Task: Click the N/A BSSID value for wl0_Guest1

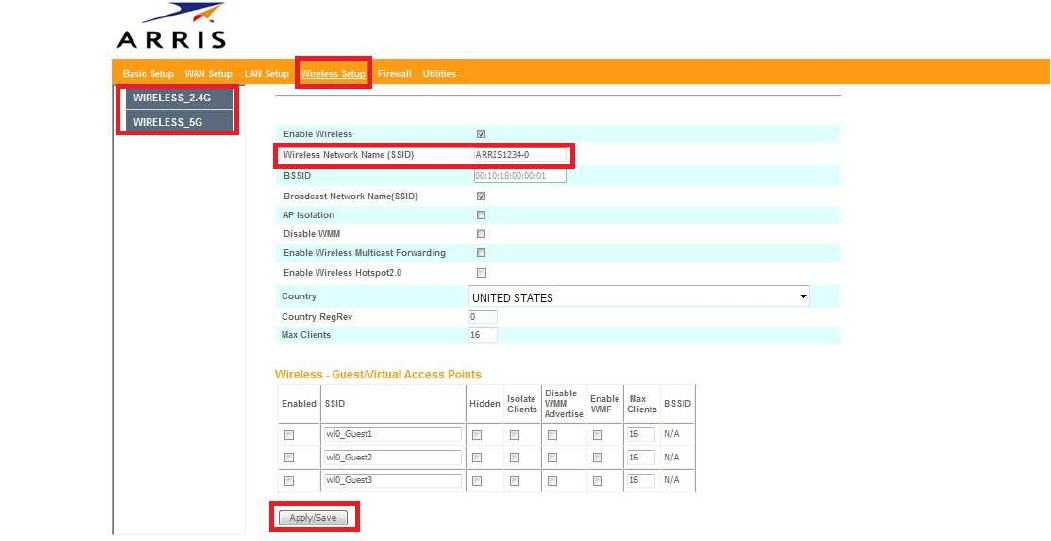Action: (x=672, y=434)
